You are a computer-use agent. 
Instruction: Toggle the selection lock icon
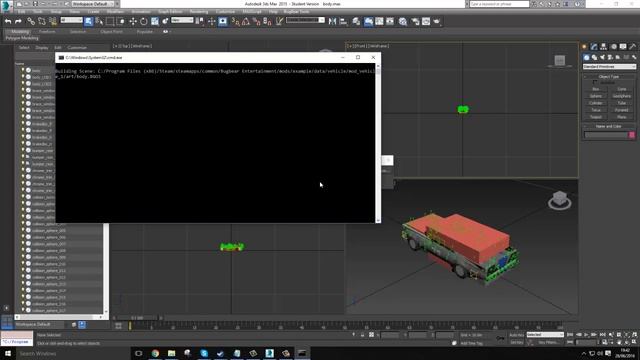coord(362,335)
